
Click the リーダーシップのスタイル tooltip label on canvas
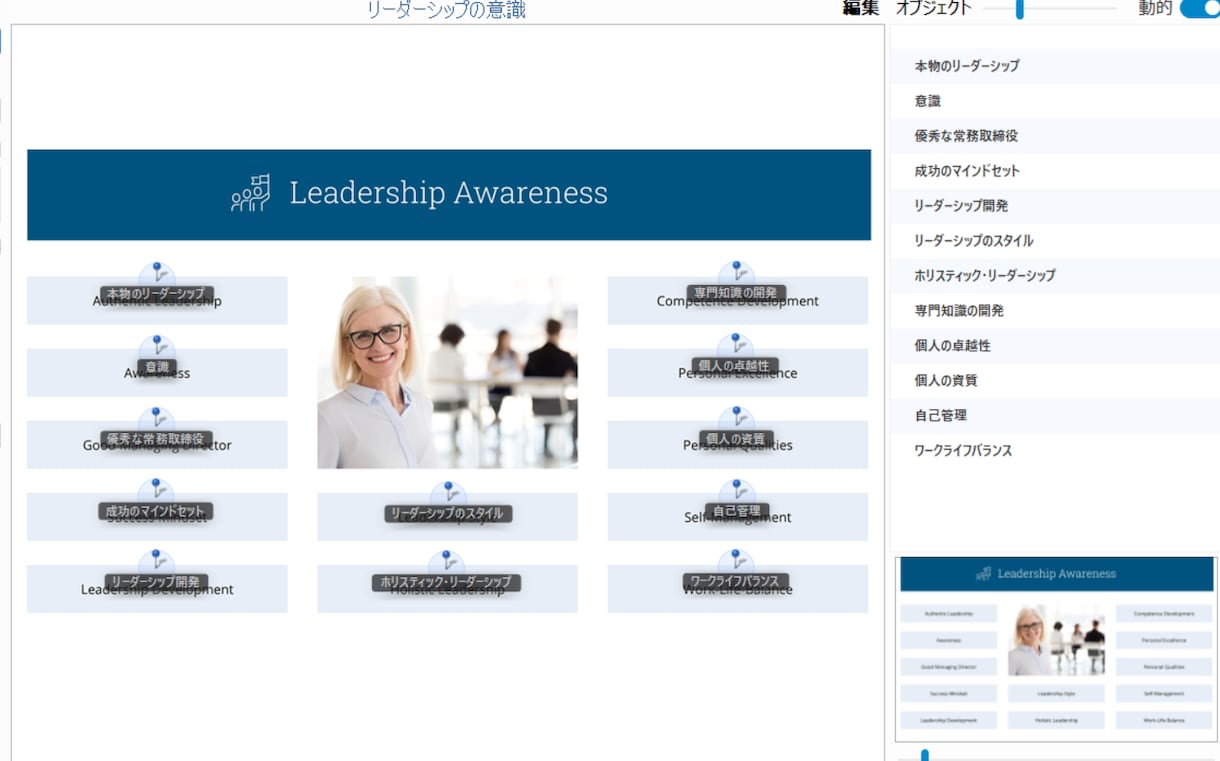[x=449, y=513]
